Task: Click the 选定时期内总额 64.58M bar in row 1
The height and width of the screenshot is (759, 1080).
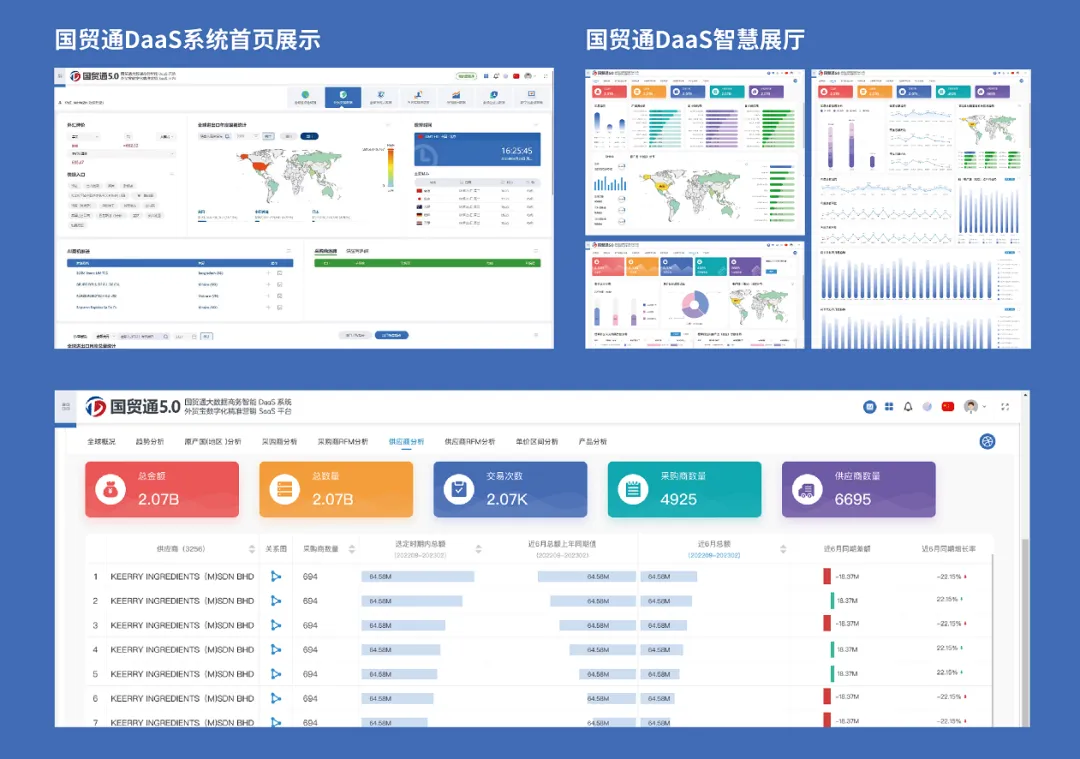Action: click(x=418, y=576)
